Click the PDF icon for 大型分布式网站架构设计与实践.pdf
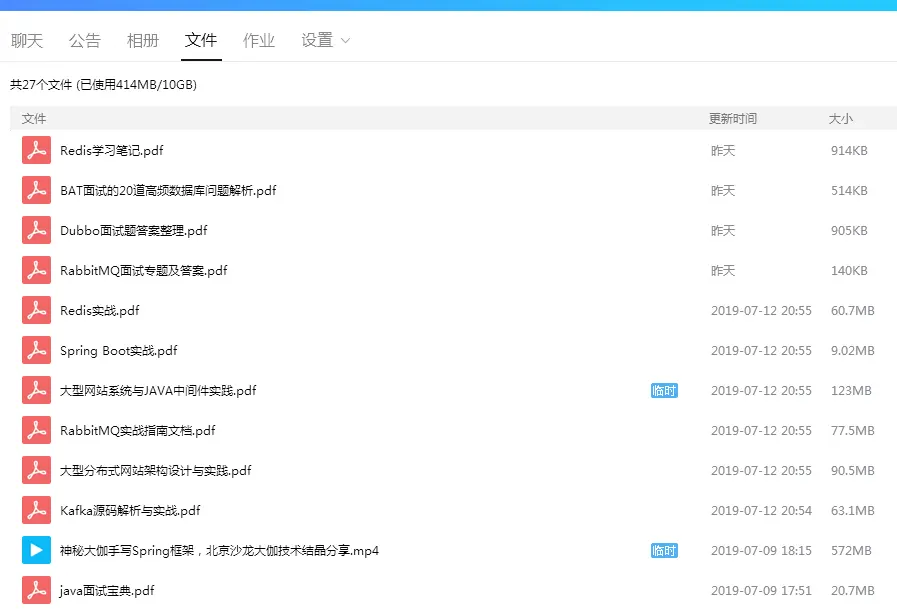 tap(36, 470)
